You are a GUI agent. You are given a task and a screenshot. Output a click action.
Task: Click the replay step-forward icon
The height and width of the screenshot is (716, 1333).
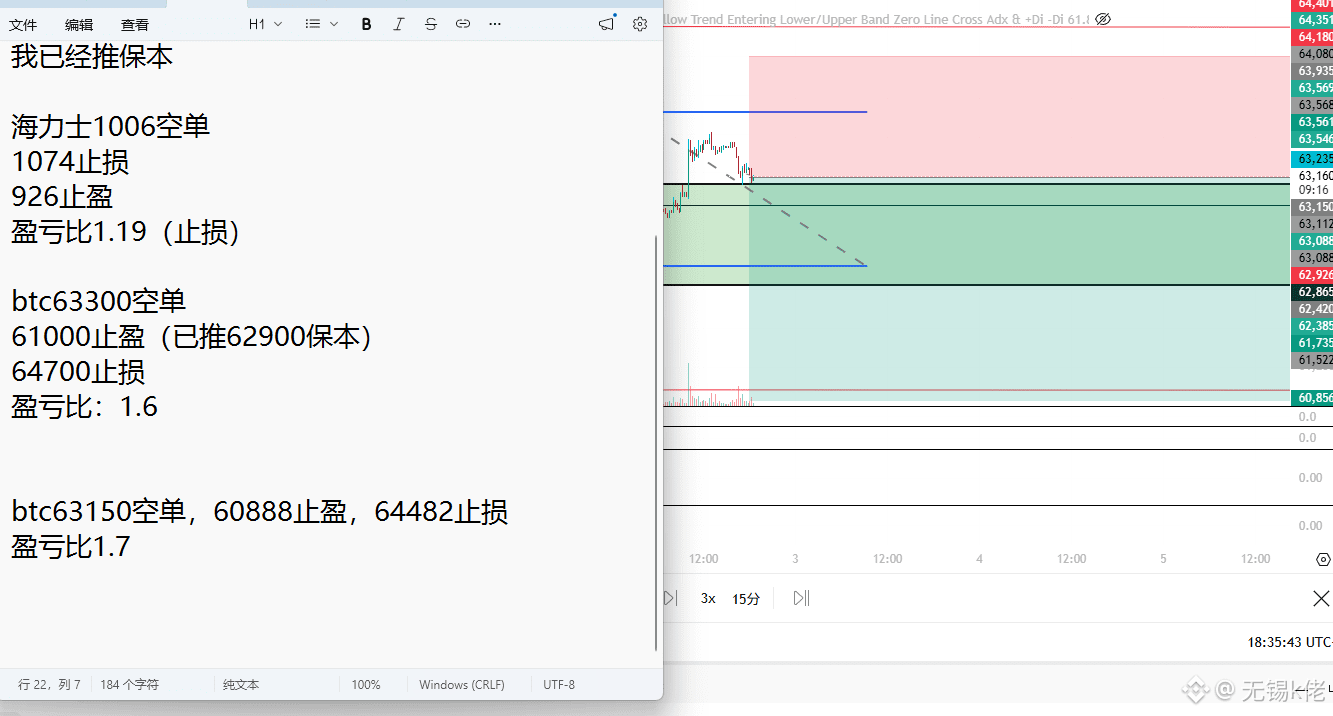pyautogui.click(x=670, y=598)
